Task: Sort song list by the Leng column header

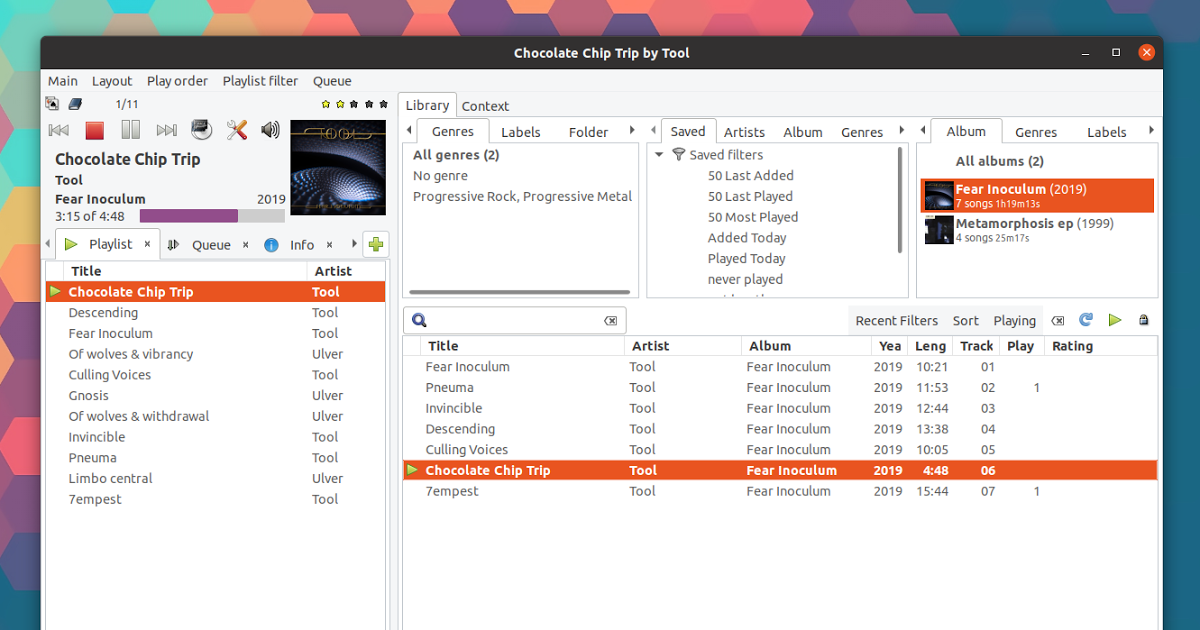Action: point(930,346)
